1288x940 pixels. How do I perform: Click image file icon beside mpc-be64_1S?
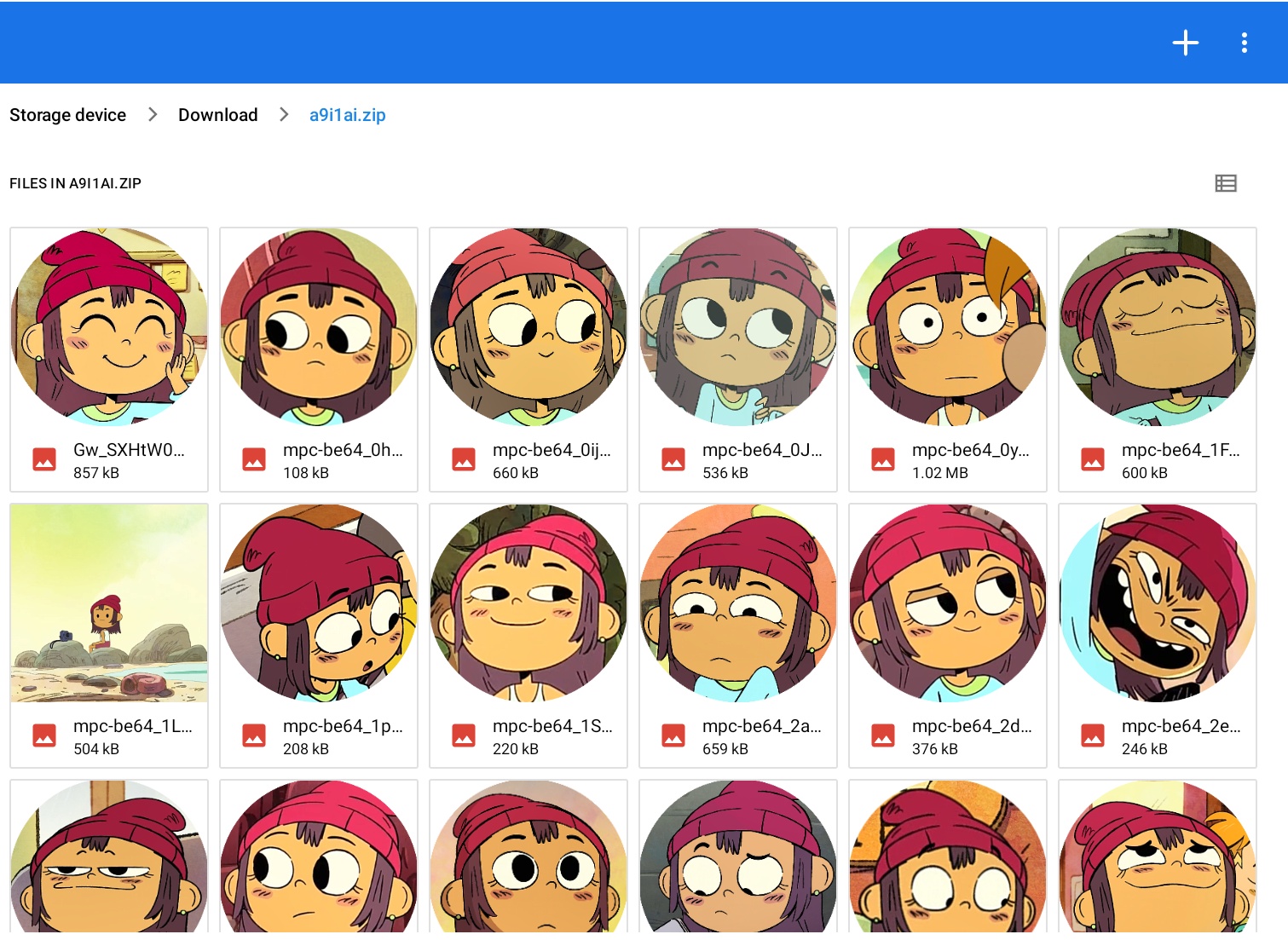(x=464, y=736)
